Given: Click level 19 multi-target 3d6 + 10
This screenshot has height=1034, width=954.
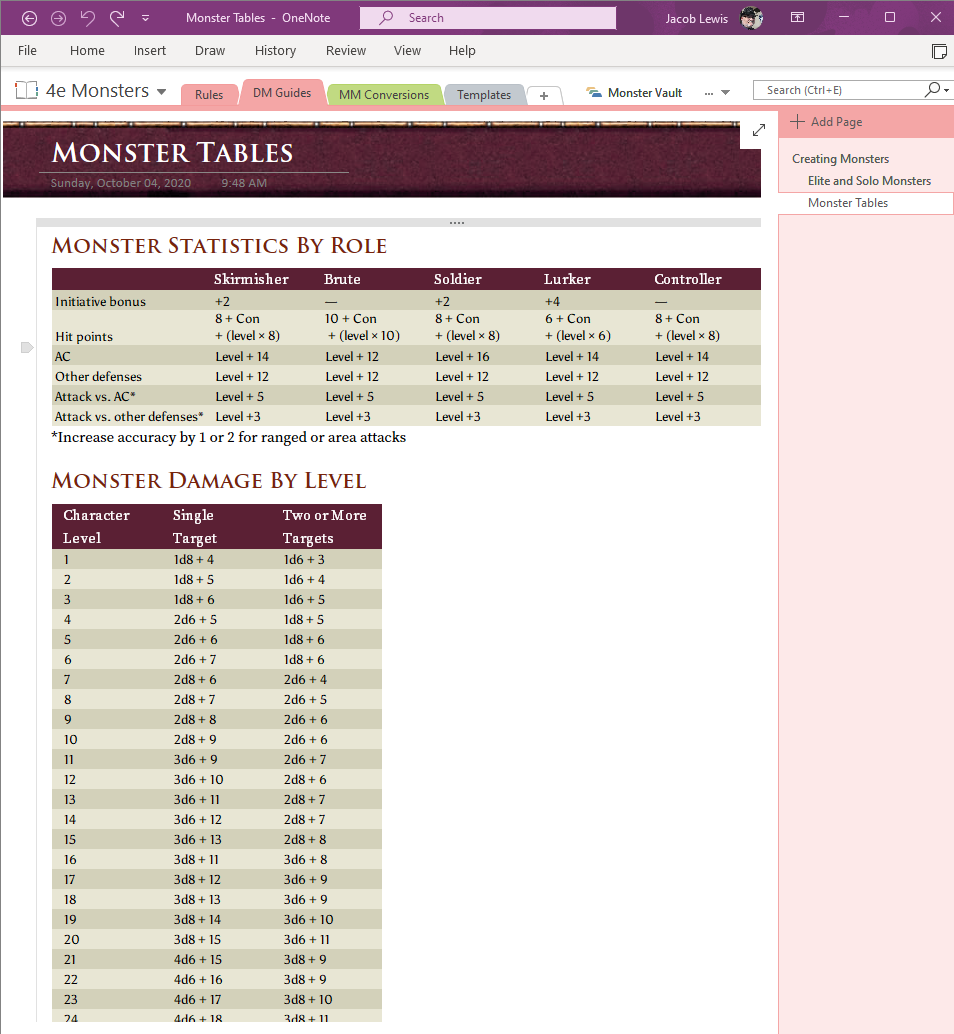Looking at the screenshot, I should coord(309,919).
